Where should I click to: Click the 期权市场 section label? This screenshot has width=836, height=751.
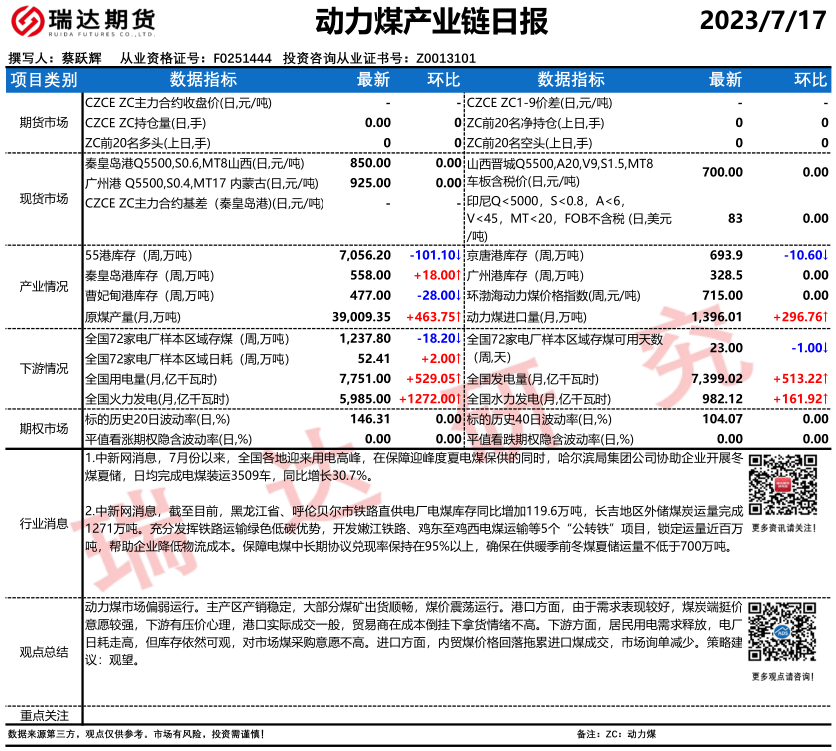[x=43, y=428]
